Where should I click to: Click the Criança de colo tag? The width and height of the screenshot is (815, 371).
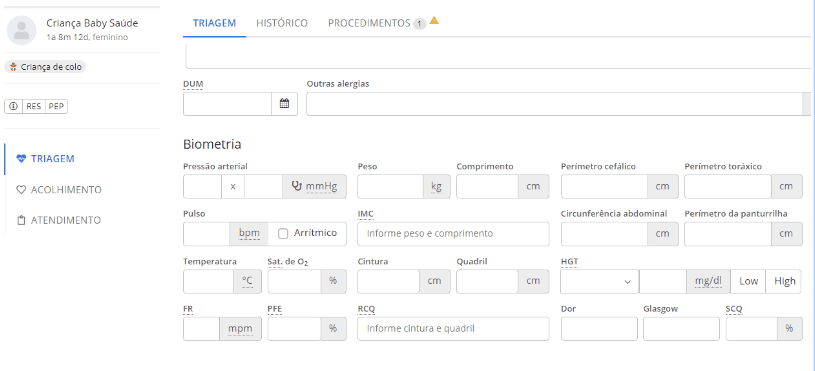point(45,67)
